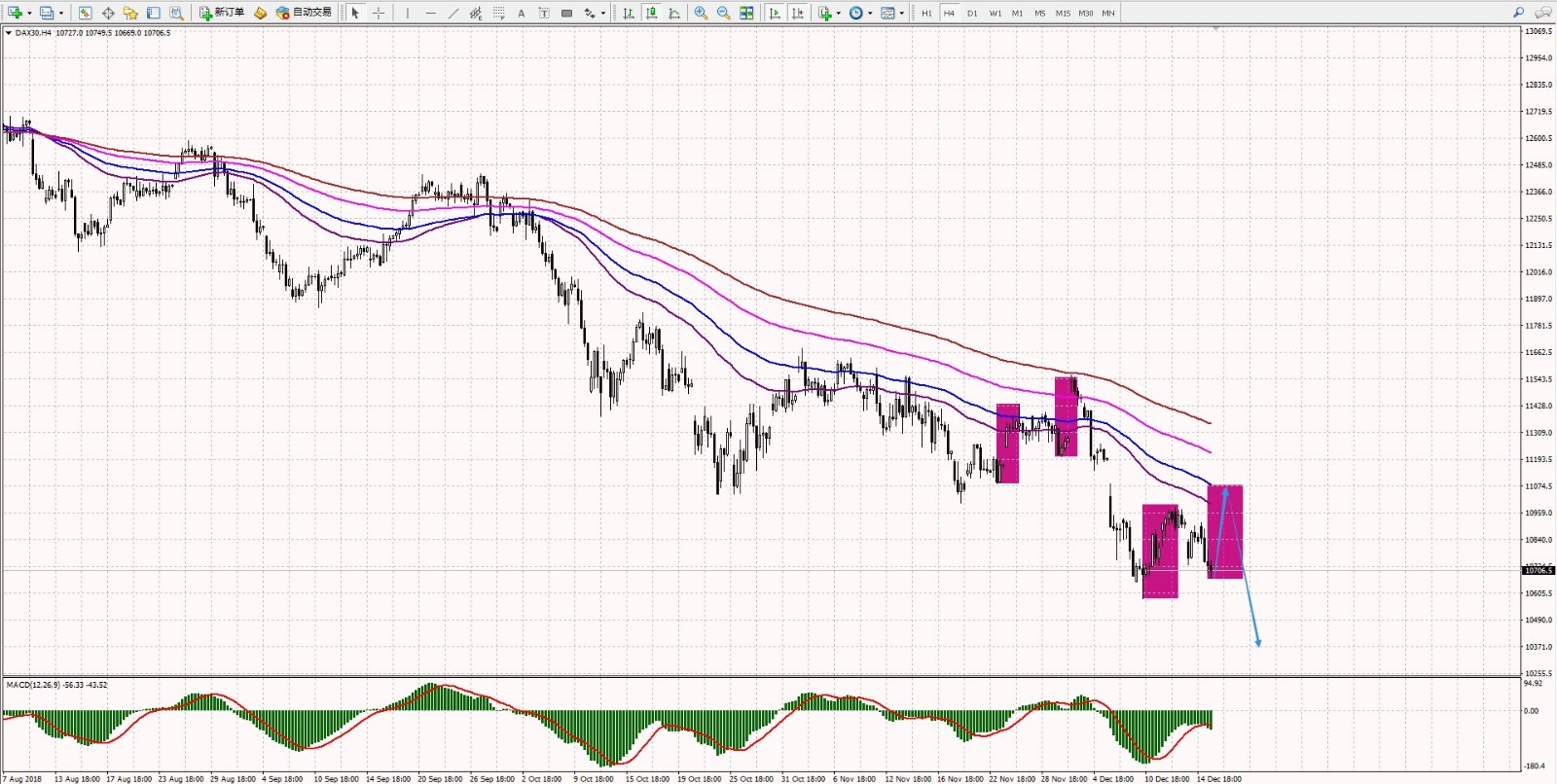Select the D1 timeframe
Image resolution: width=1557 pixels, height=784 pixels.
coord(972,13)
